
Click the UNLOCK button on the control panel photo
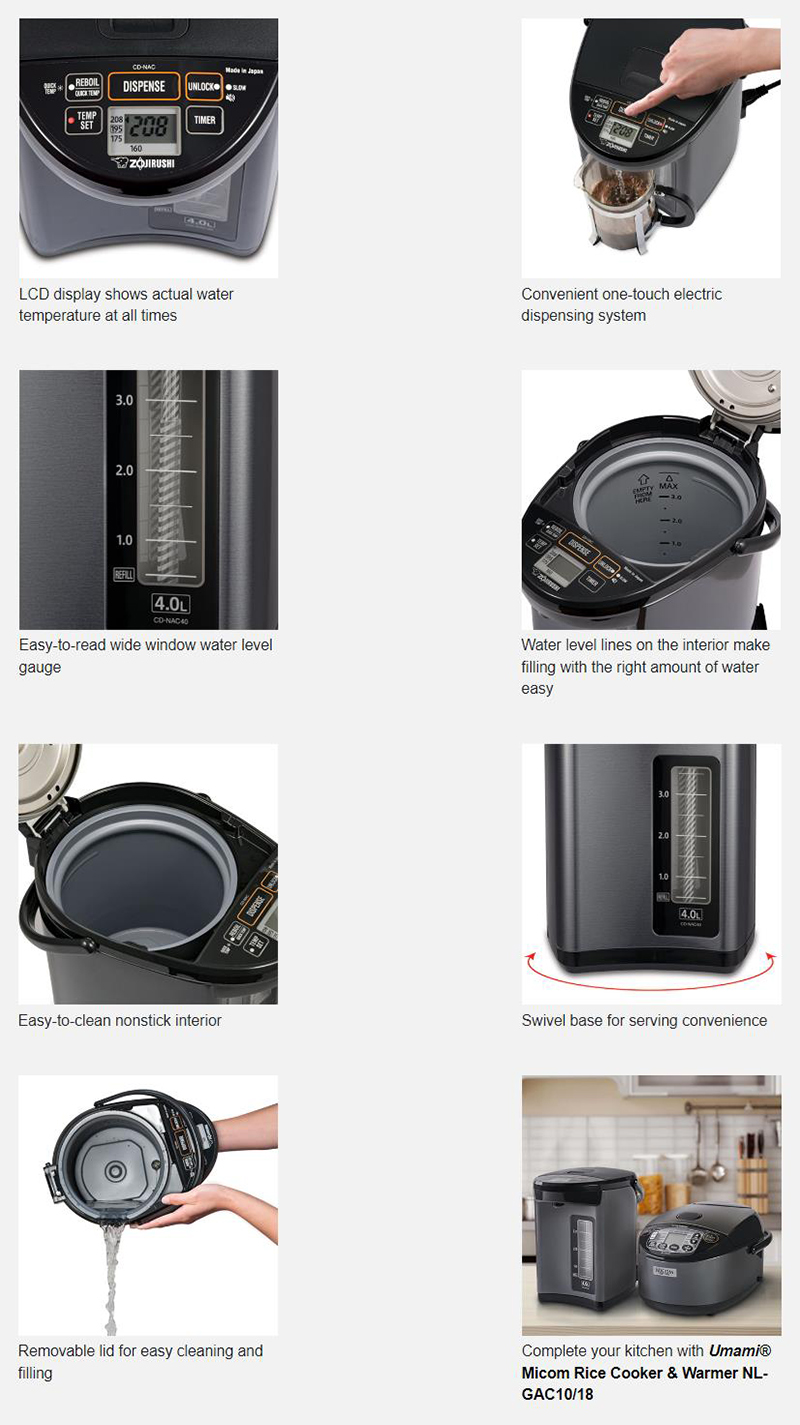pos(205,87)
